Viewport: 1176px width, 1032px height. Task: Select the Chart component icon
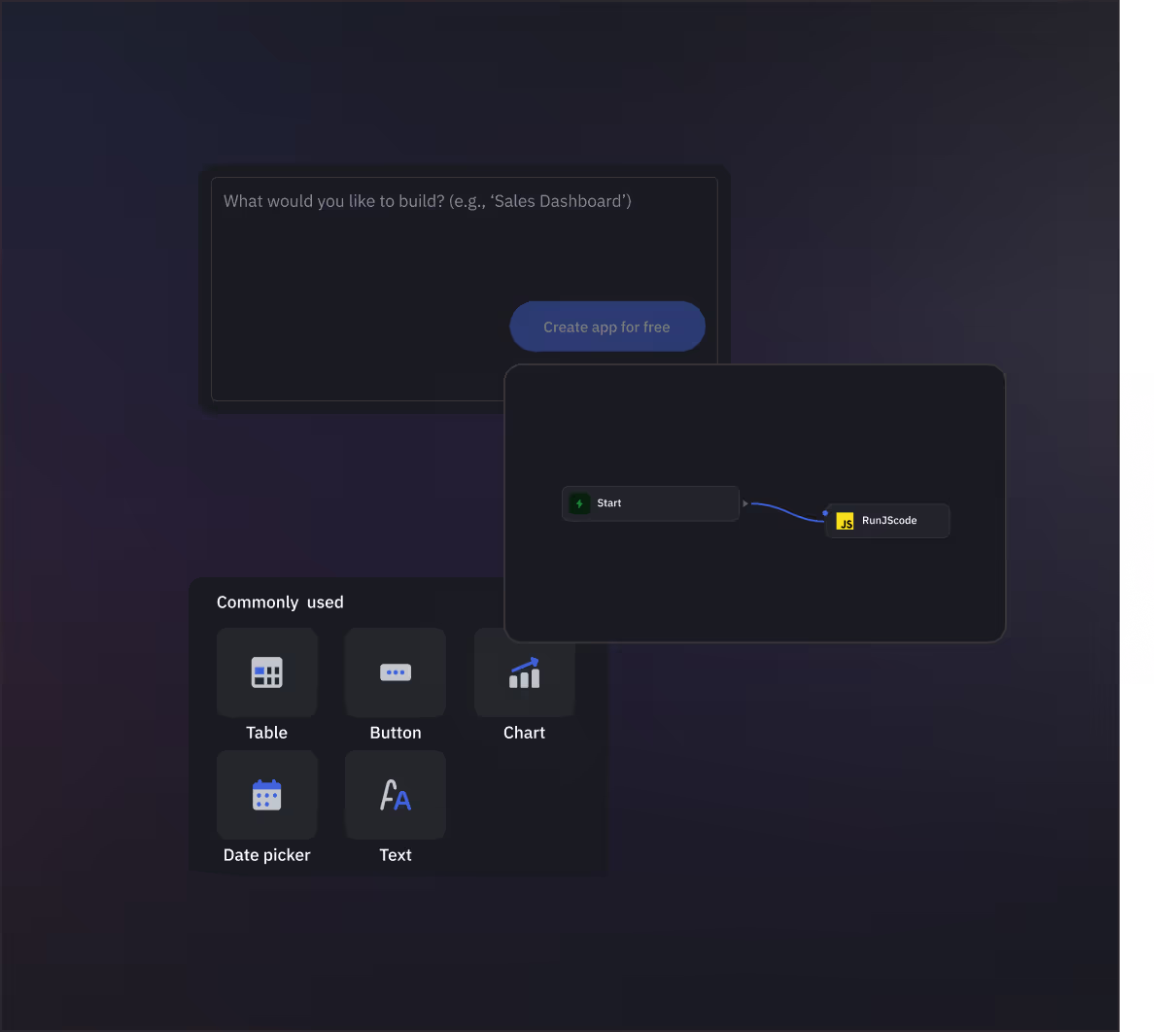pos(525,672)
